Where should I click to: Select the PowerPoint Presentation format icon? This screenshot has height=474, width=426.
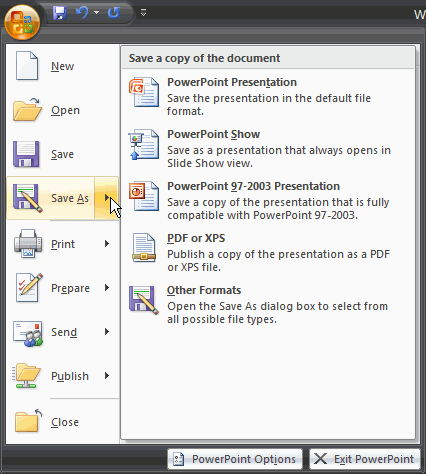(x=144, y=92)
